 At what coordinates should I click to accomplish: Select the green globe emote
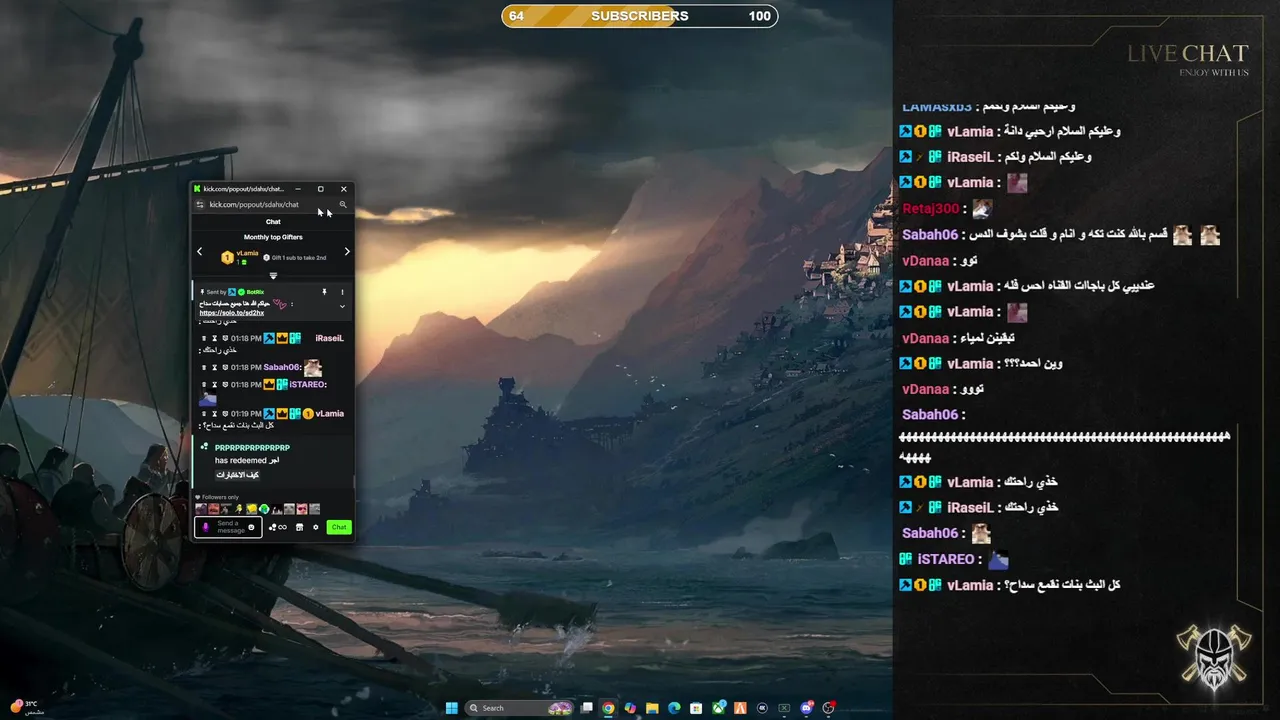tap(264, 509)
